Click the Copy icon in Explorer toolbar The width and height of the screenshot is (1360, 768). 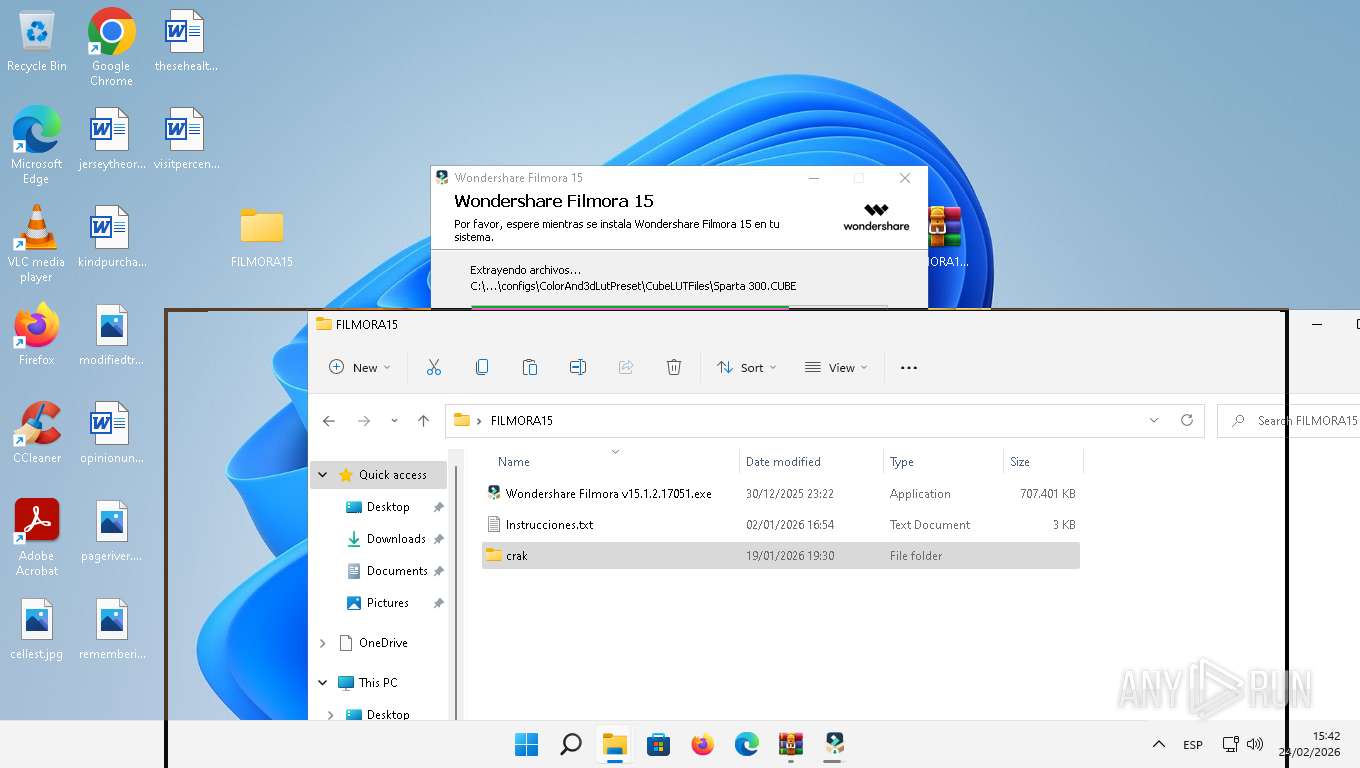tap(482, 367)
